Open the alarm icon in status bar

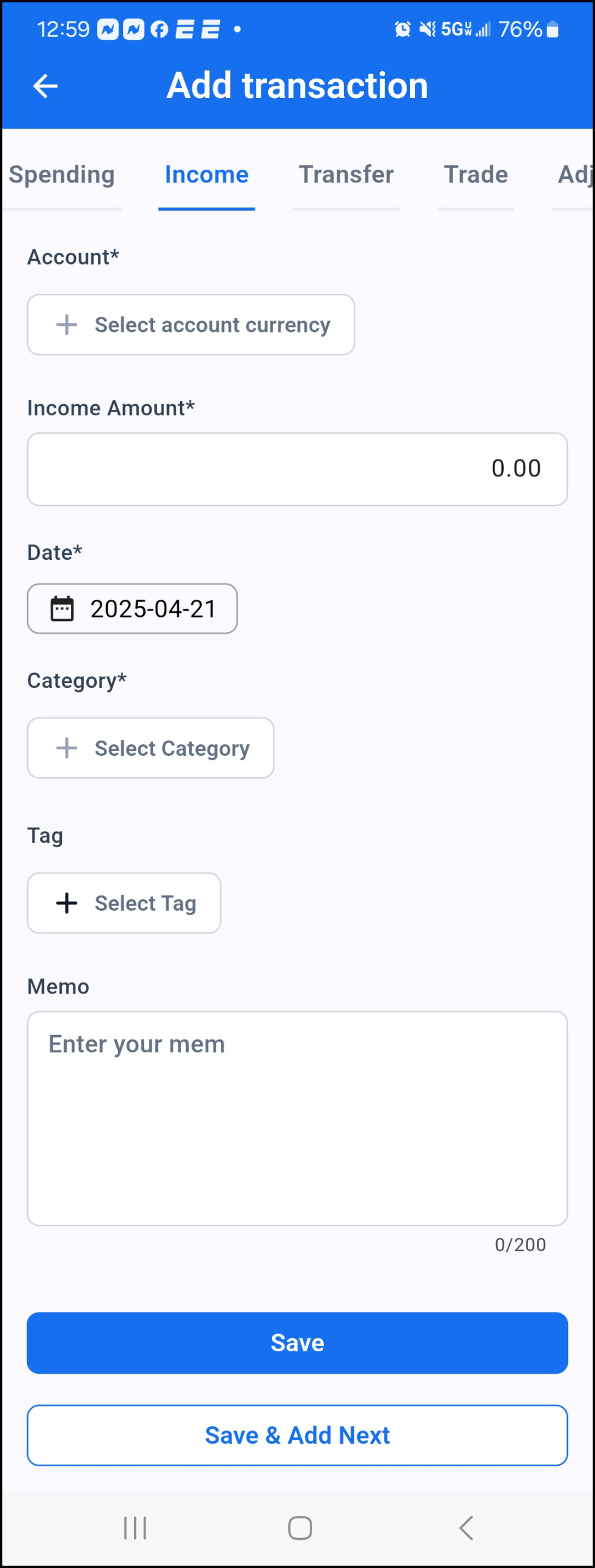pos(403,29)
